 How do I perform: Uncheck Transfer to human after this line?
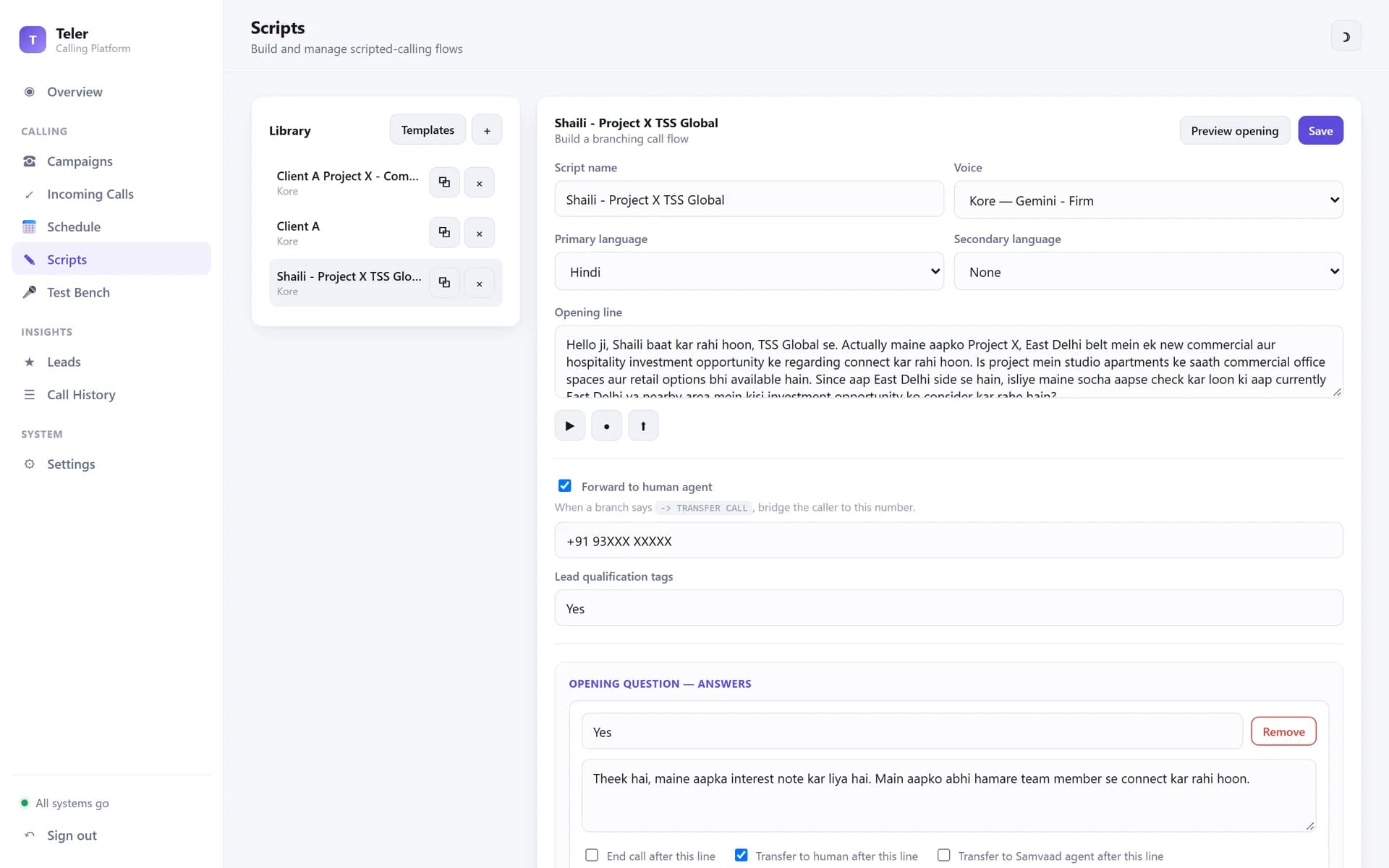coord(741,855)
